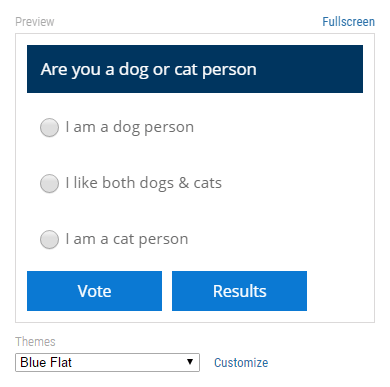390x387 pixels.
Task: Click the dark blue header bar beside the title
Action: coord(310,69)
